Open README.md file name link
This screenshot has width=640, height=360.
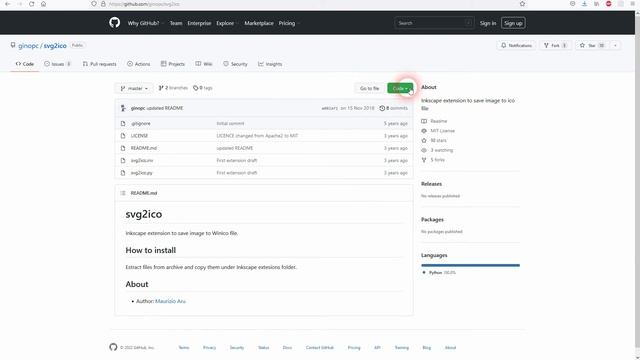(144, 148)
